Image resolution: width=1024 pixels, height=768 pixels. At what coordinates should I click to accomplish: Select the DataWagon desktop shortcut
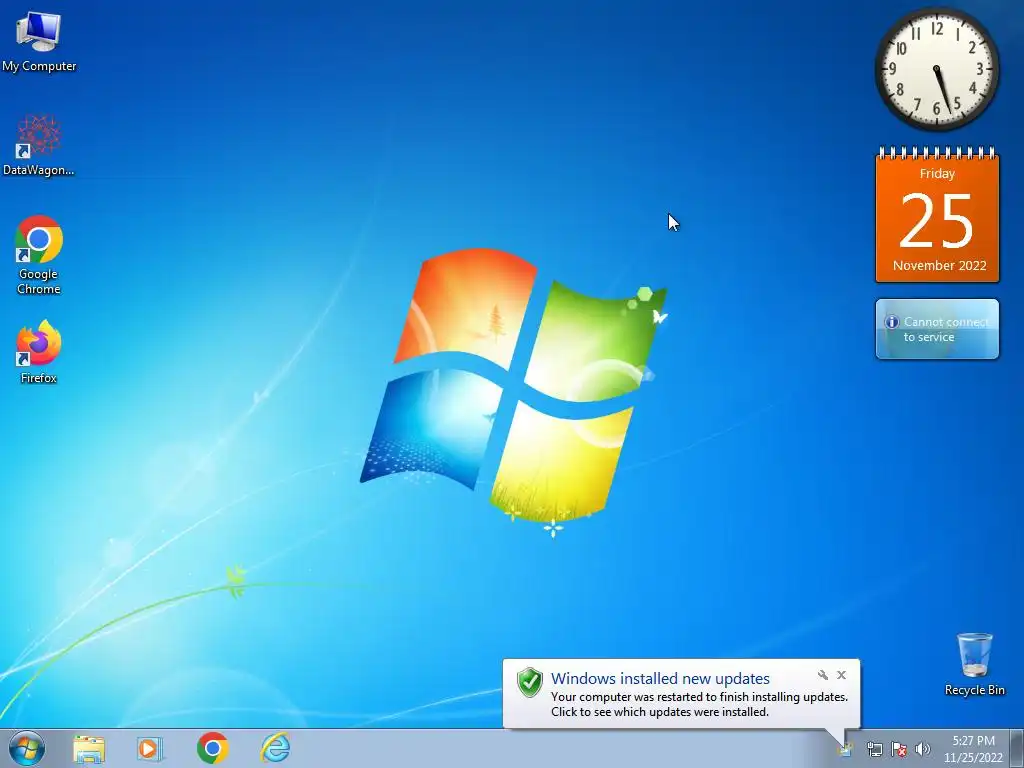pyautogui.click(x=39, y=145)
